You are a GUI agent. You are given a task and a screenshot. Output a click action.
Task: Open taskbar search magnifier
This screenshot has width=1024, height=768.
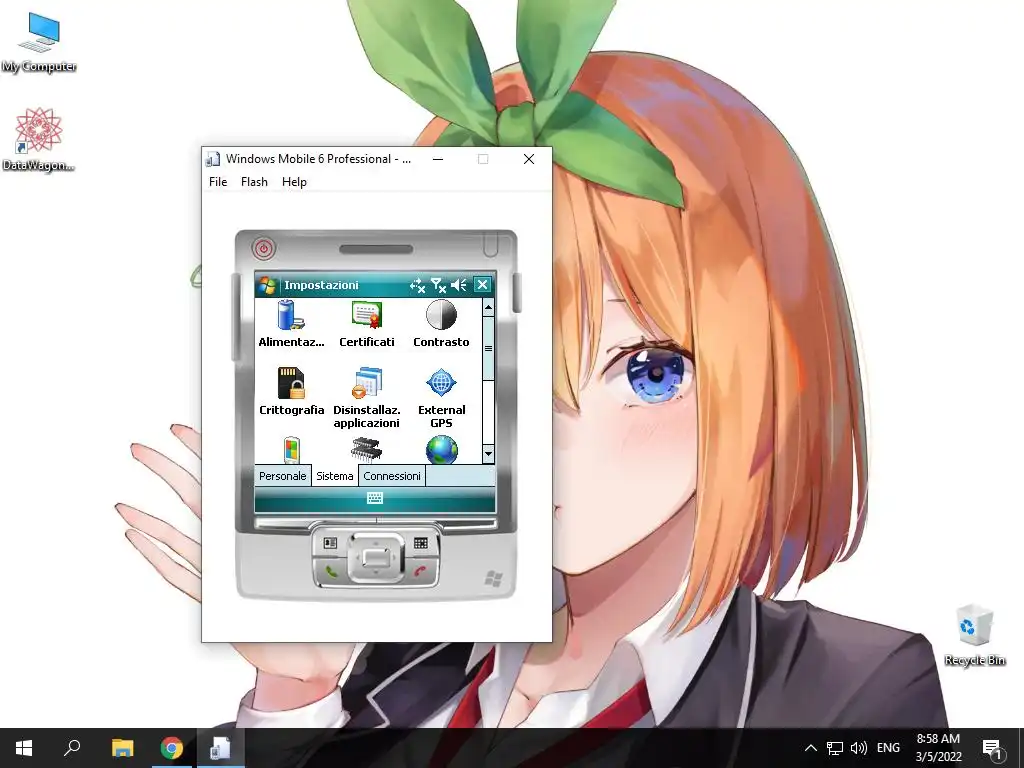pyautogui.click(x=72, y=748)
